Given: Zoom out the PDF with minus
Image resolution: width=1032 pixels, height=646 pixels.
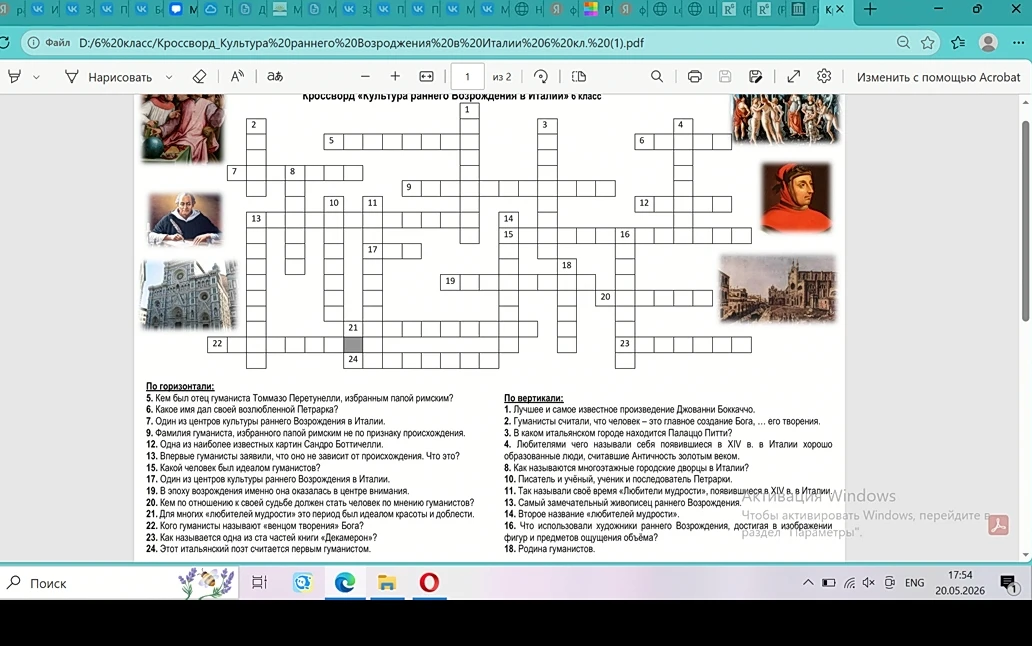Looking at the screenshot, I should click(x=365, y=76).
